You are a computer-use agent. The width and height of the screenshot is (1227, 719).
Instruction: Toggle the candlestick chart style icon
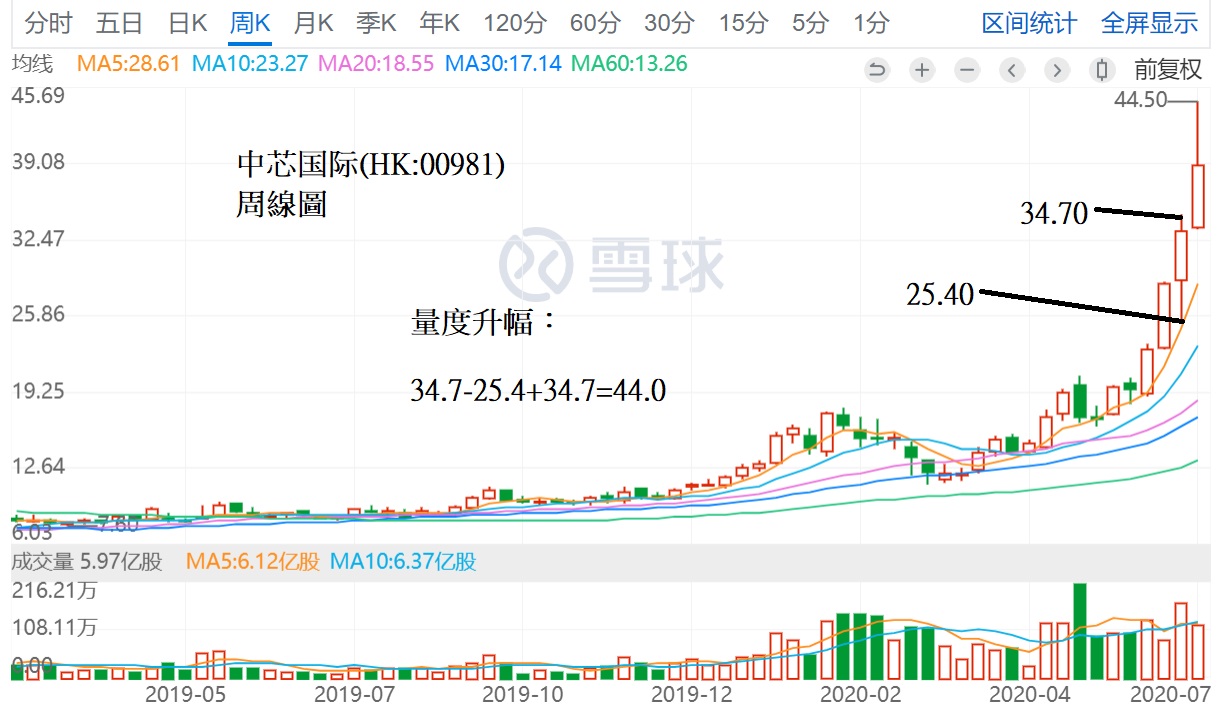click(1102, 70)
